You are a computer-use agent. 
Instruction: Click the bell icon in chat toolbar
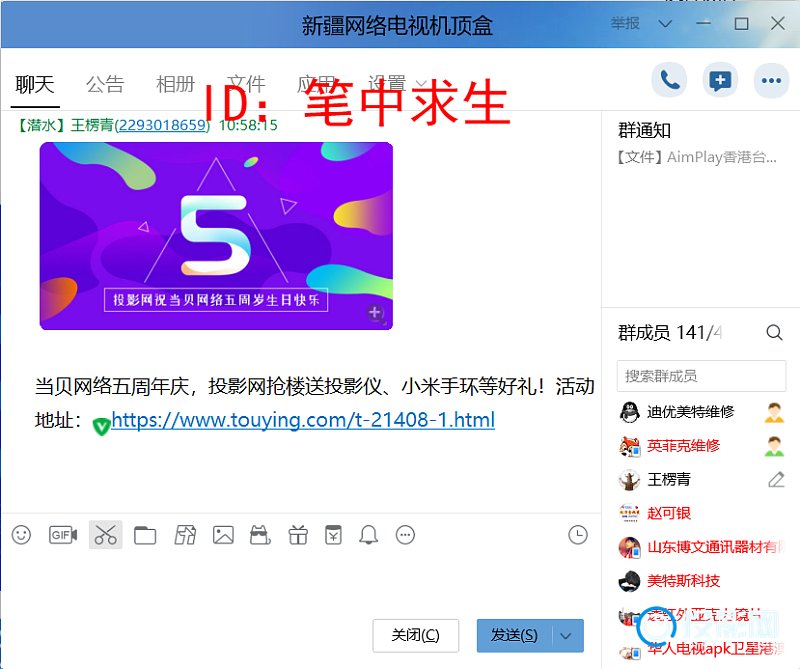pyautogui.click(x=368, y=535)
